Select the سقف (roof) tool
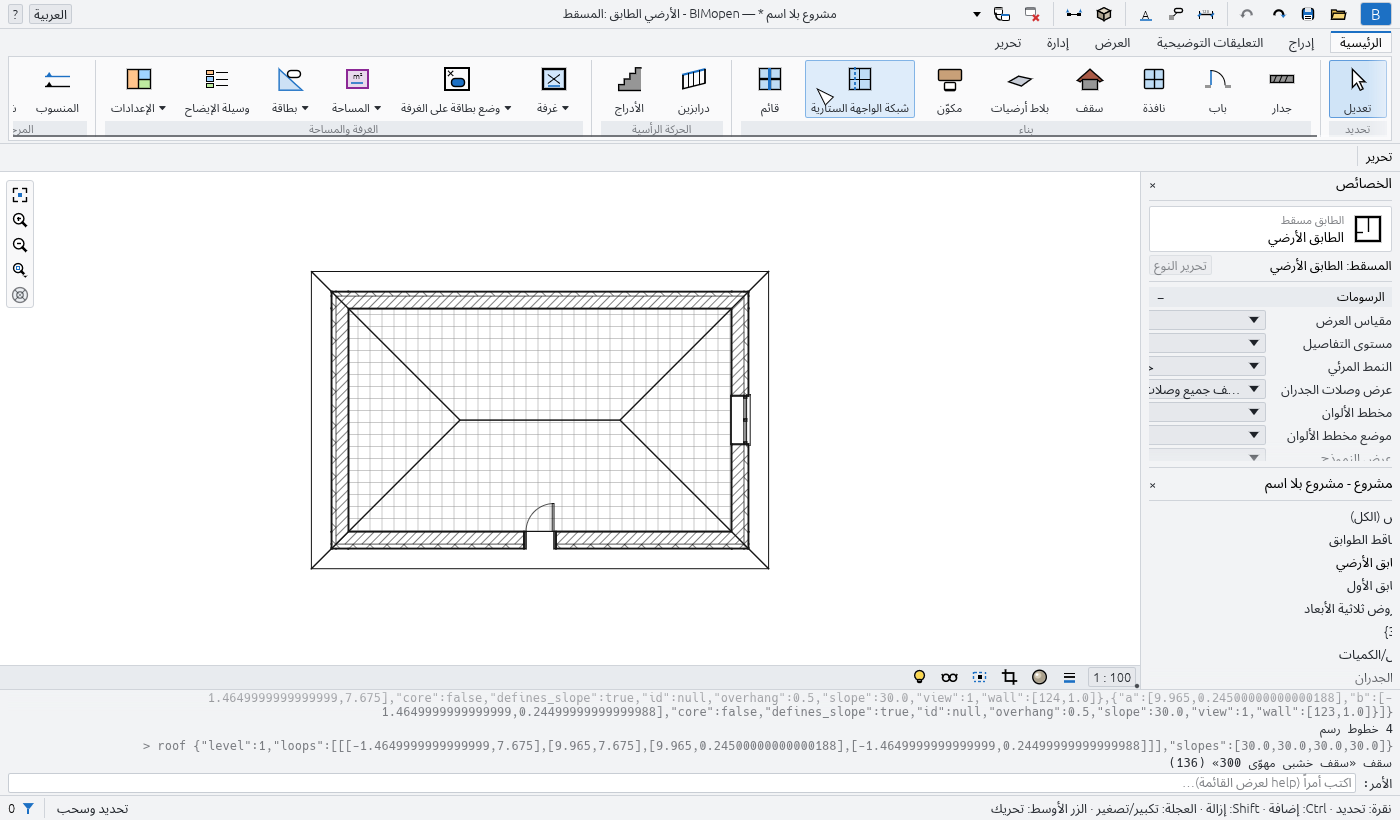Viewport: 1400px width, 820px height. 1089,89
